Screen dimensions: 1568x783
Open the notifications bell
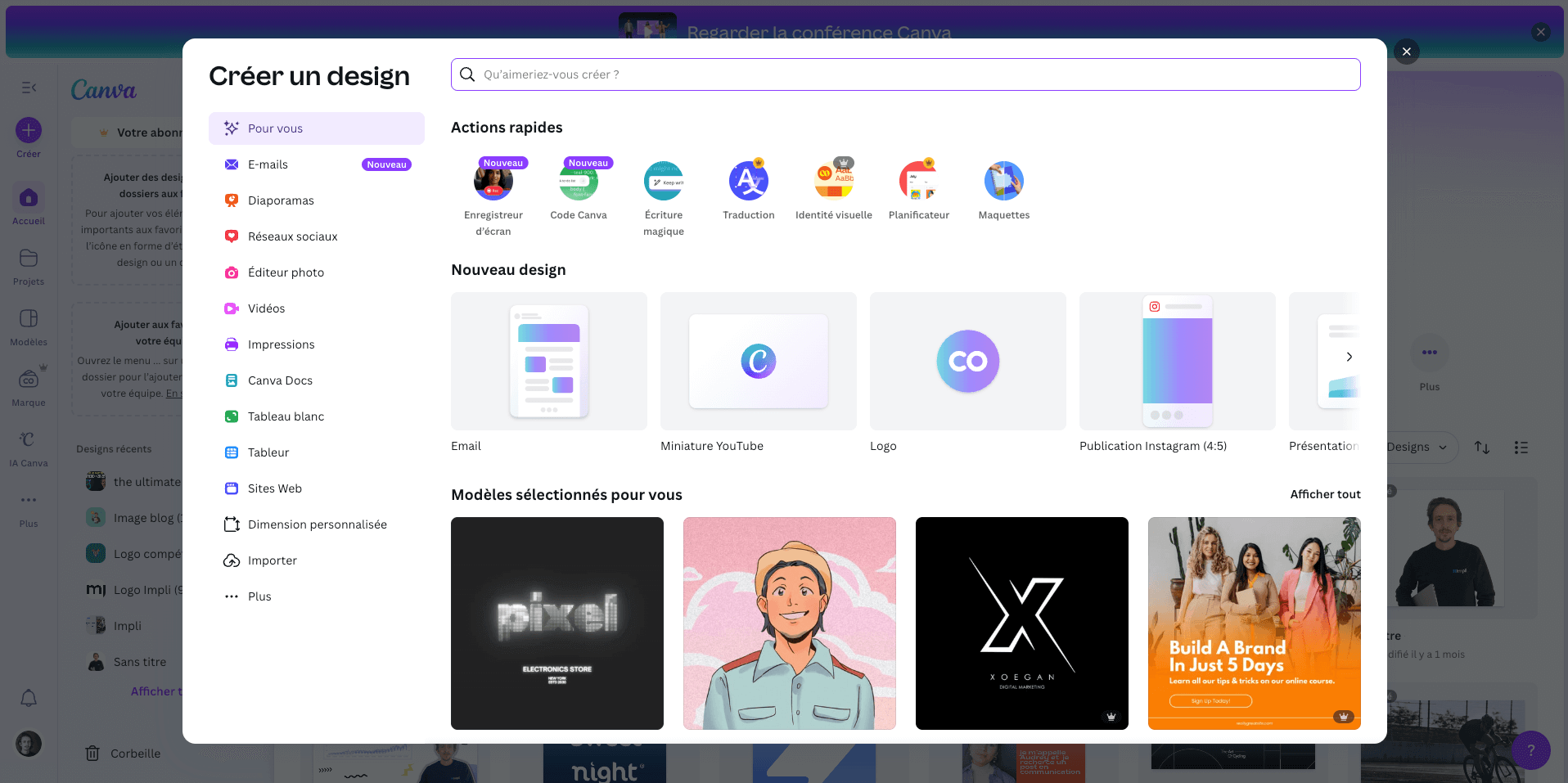coord(29,698)
